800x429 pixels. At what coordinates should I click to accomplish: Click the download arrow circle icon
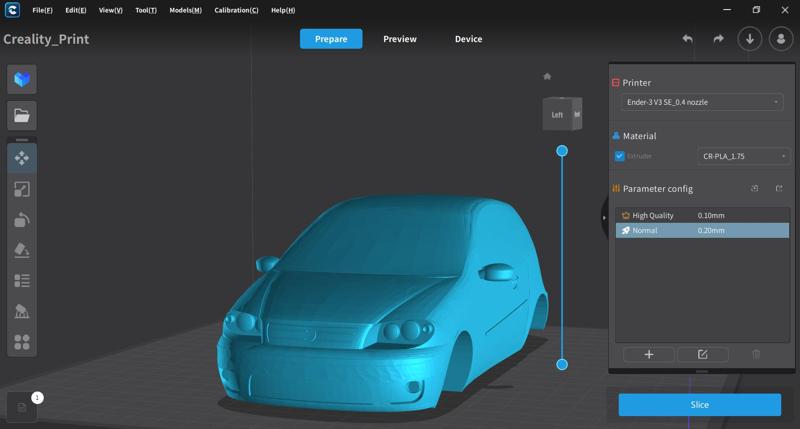(x=749, y=39)
